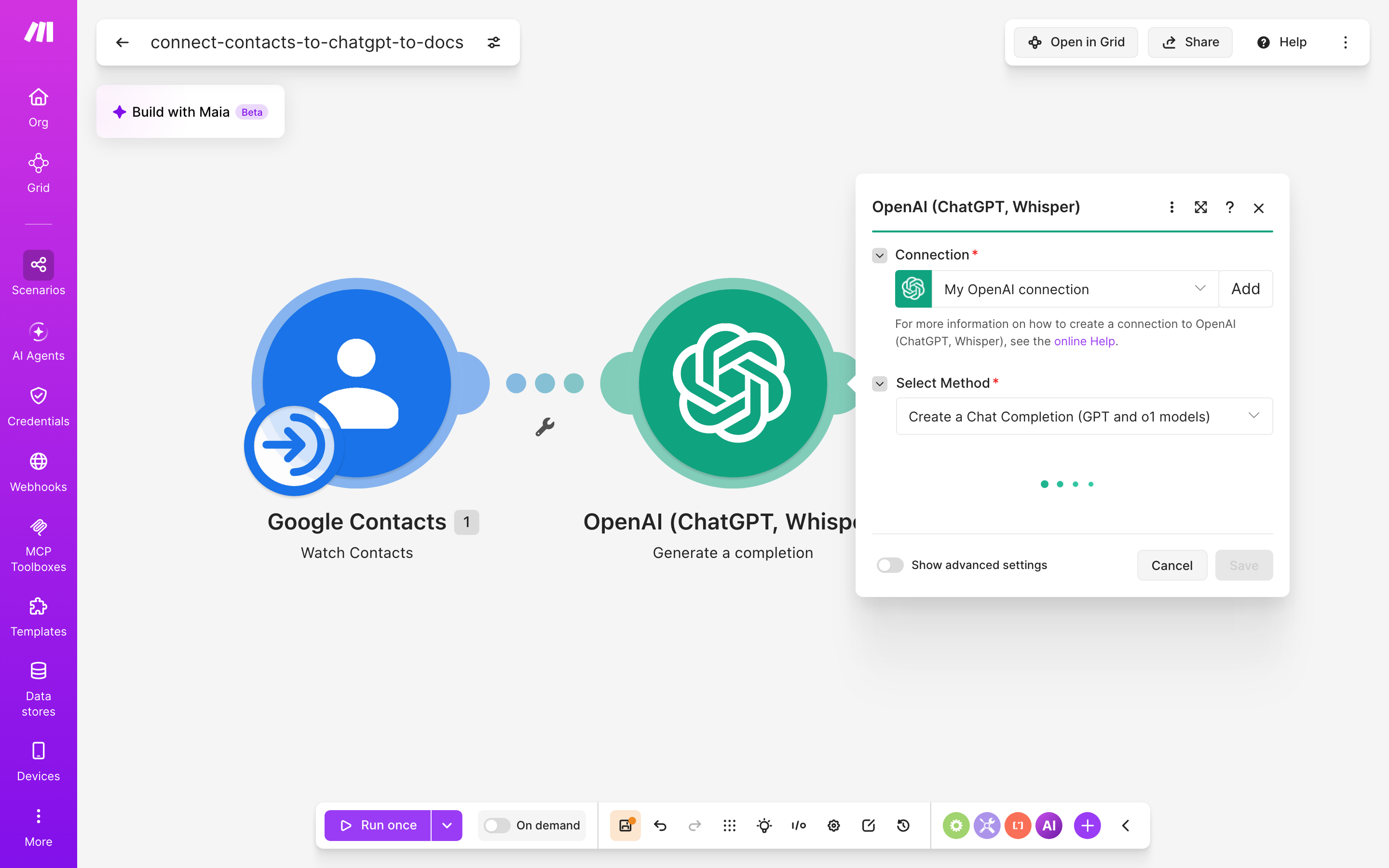
Task: Save the scenario with the save icon
Action: click(626, 826)
